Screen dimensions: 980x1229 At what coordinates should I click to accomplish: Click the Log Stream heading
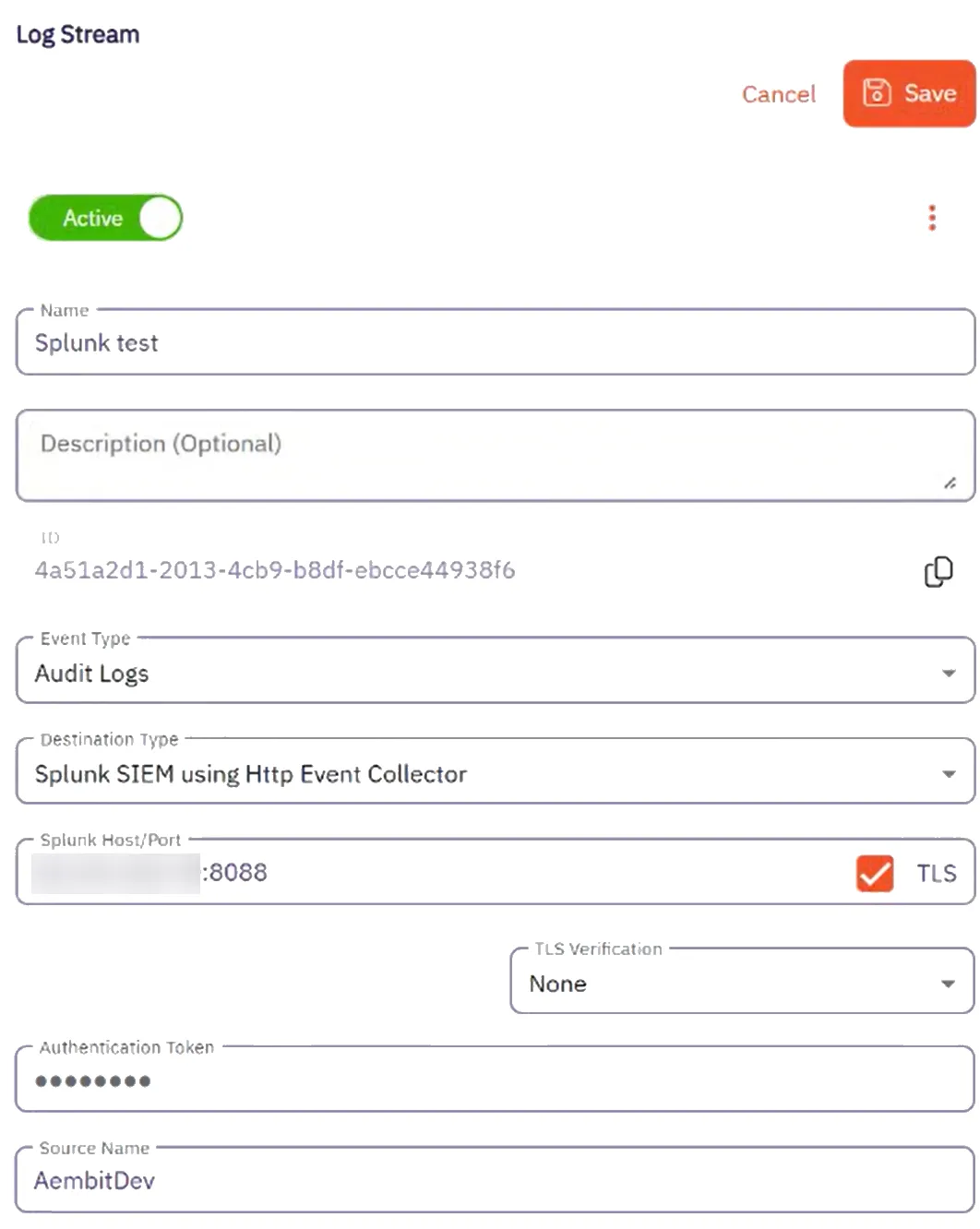click(78, 34)
